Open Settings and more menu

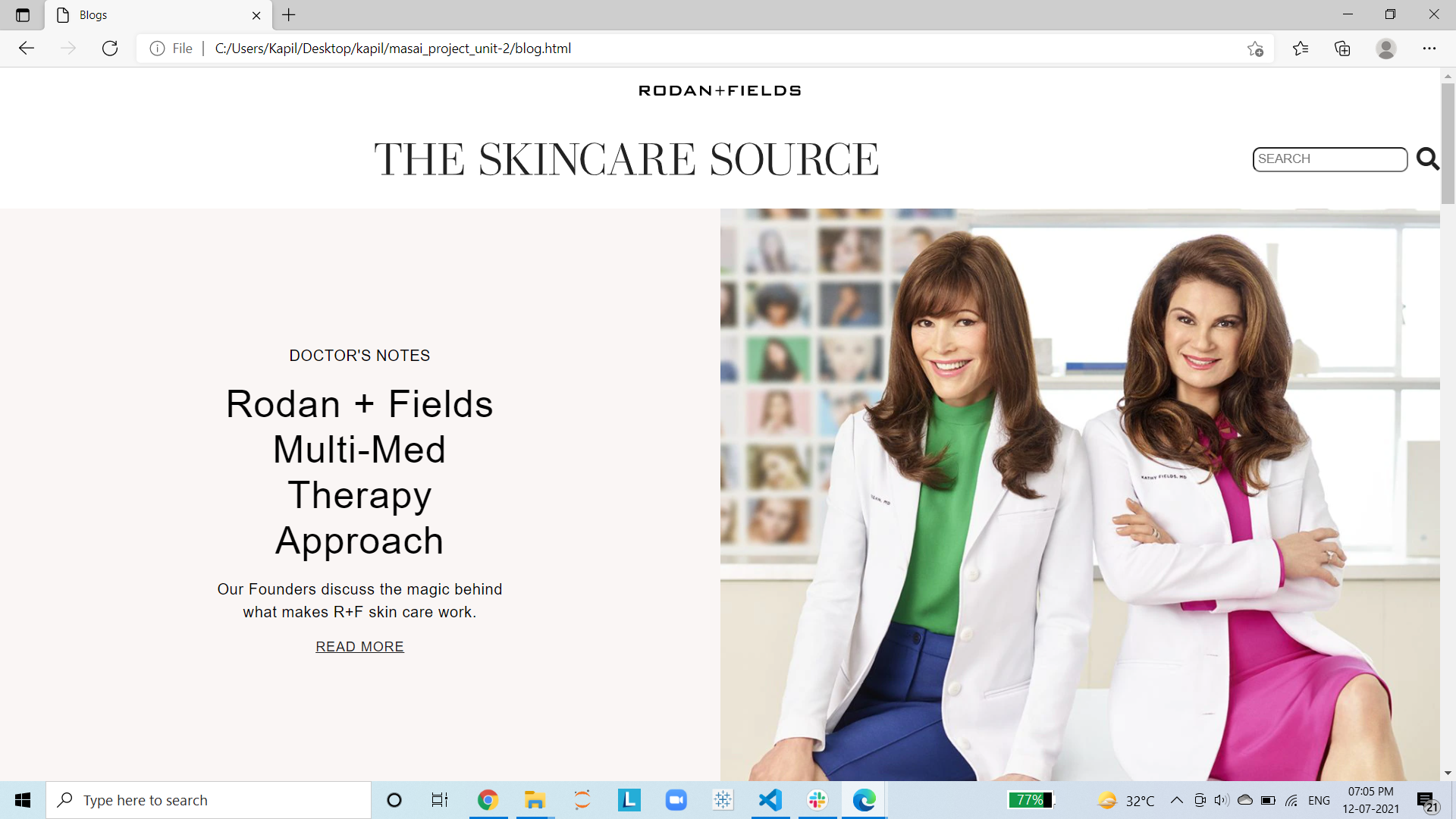(x=1429, y=49)
